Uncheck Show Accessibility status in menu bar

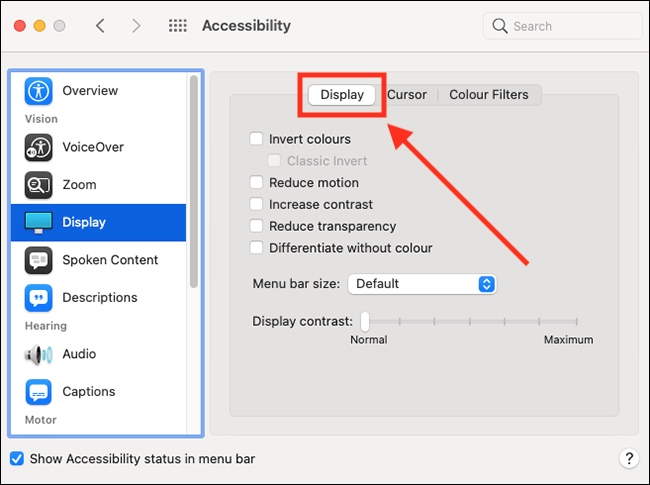pyautogui.click(x=17, y=459)
